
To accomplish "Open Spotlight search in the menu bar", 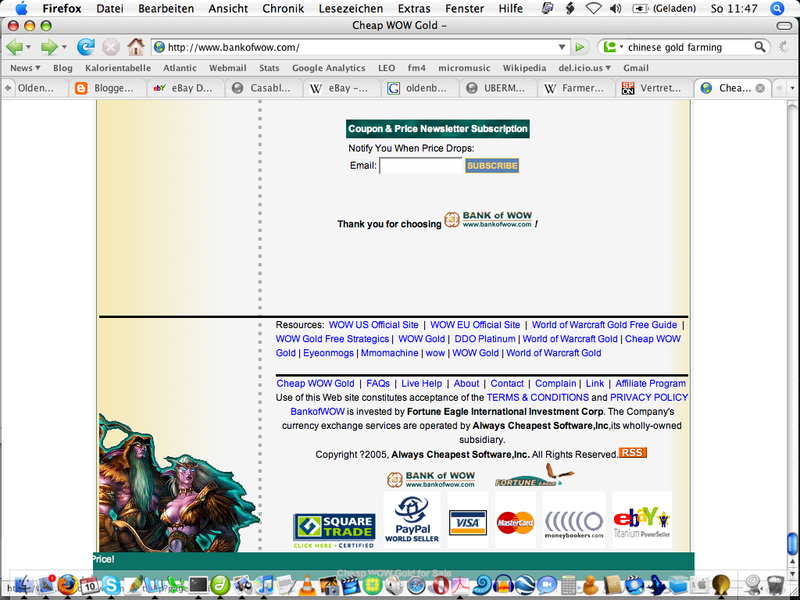I will pos(777,9).
